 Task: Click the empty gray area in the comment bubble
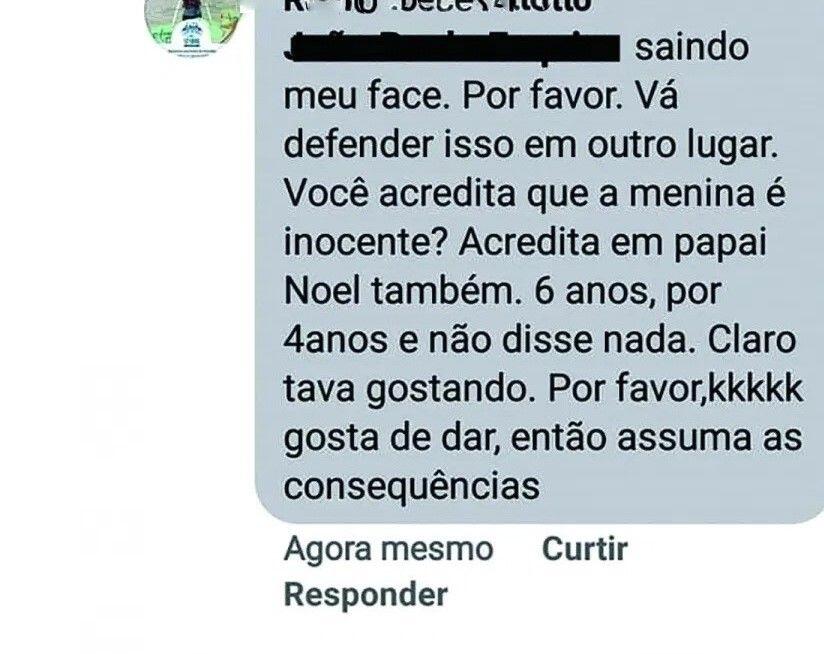click(x=683, y=489)
